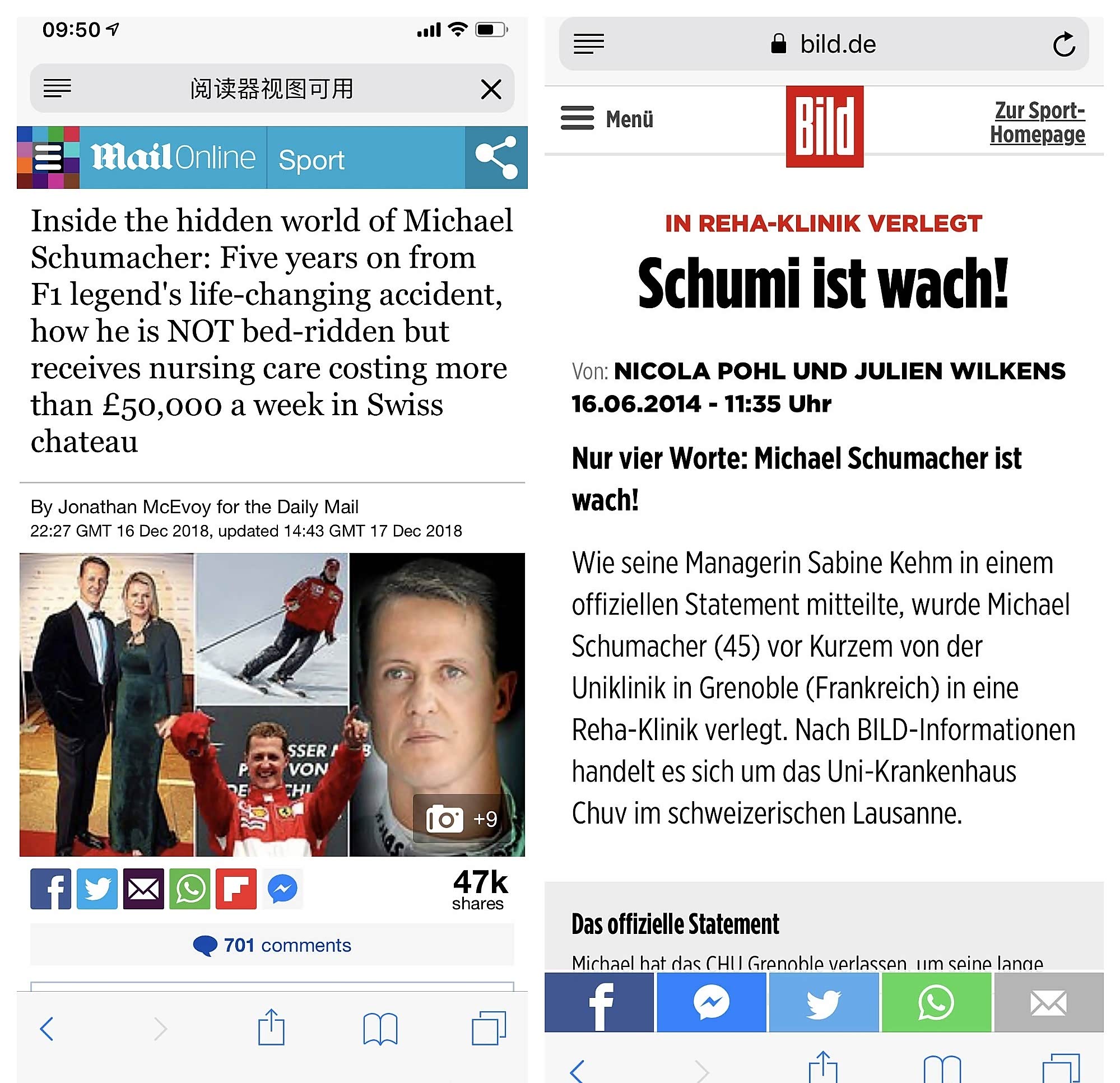Share Bild article via WhatsApp bar
The height and width of the screenshot is (1083, 1120).
pos(937,1002)
